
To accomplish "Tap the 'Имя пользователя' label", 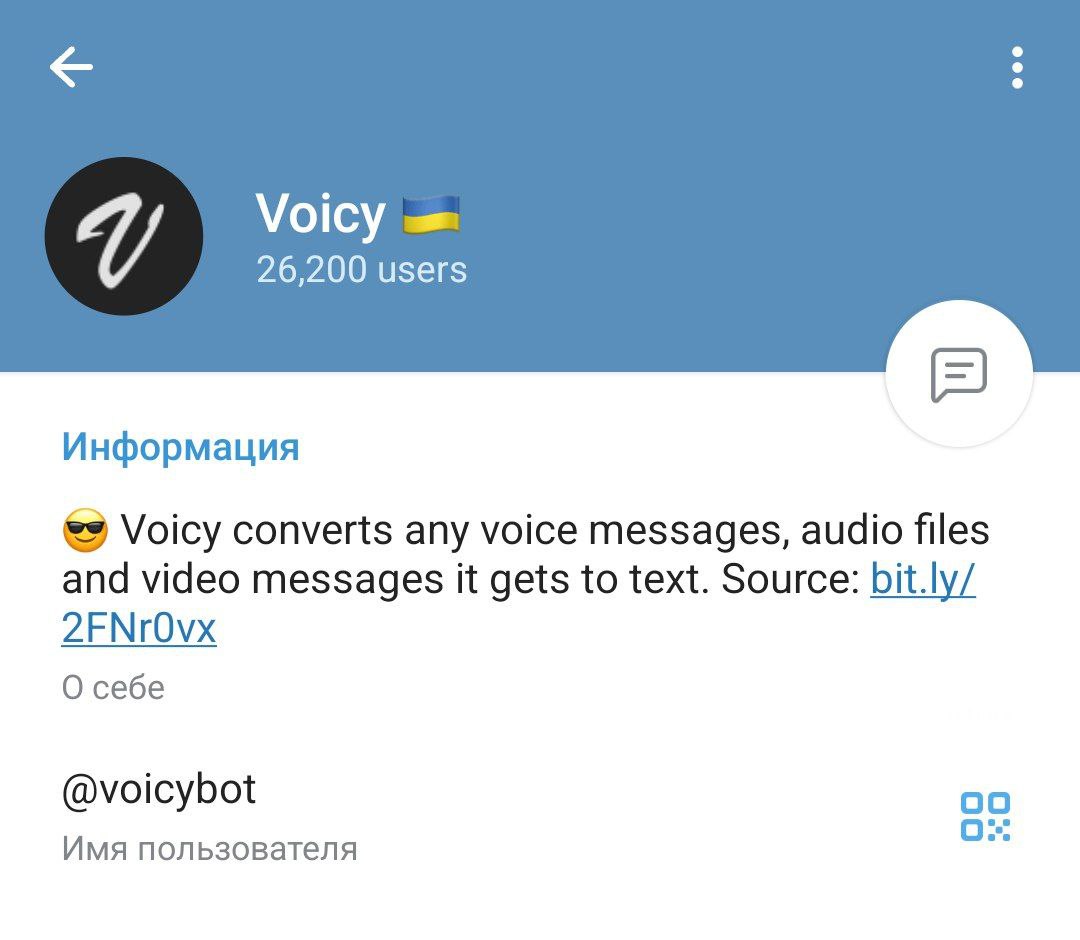I will (x=209, y=848).
